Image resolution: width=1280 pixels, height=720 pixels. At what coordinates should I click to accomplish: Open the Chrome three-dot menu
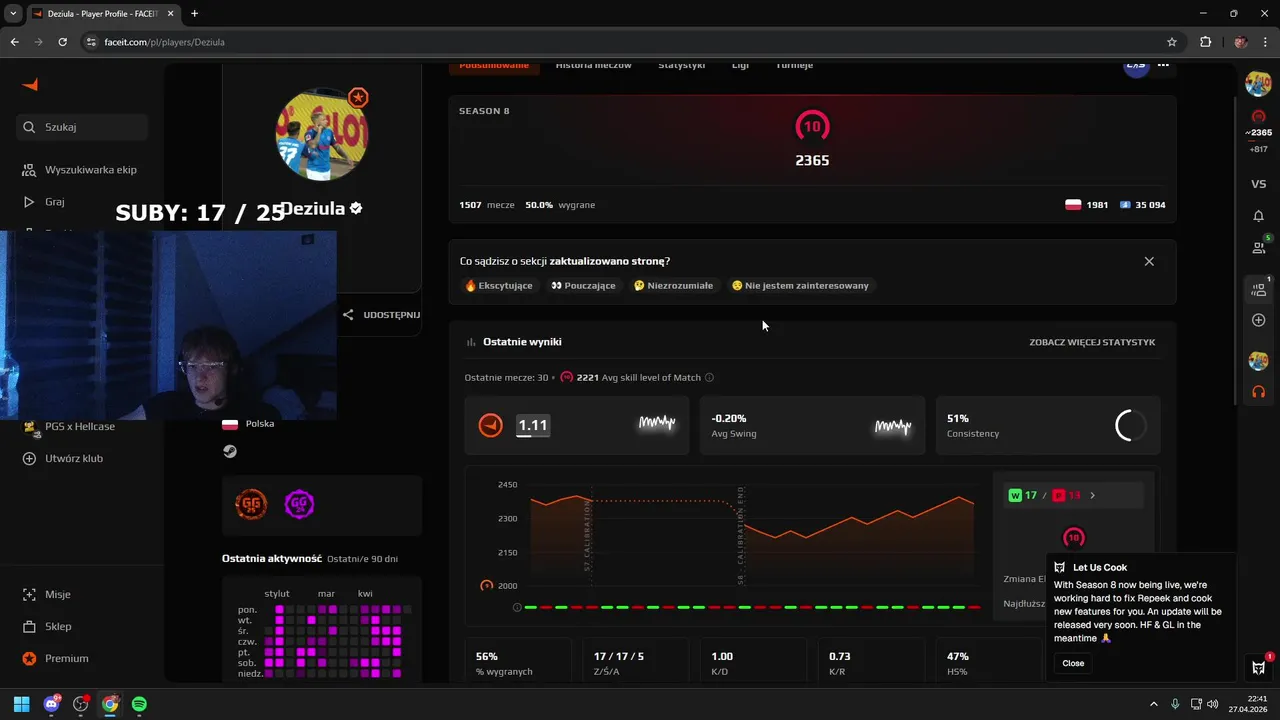1266,42
